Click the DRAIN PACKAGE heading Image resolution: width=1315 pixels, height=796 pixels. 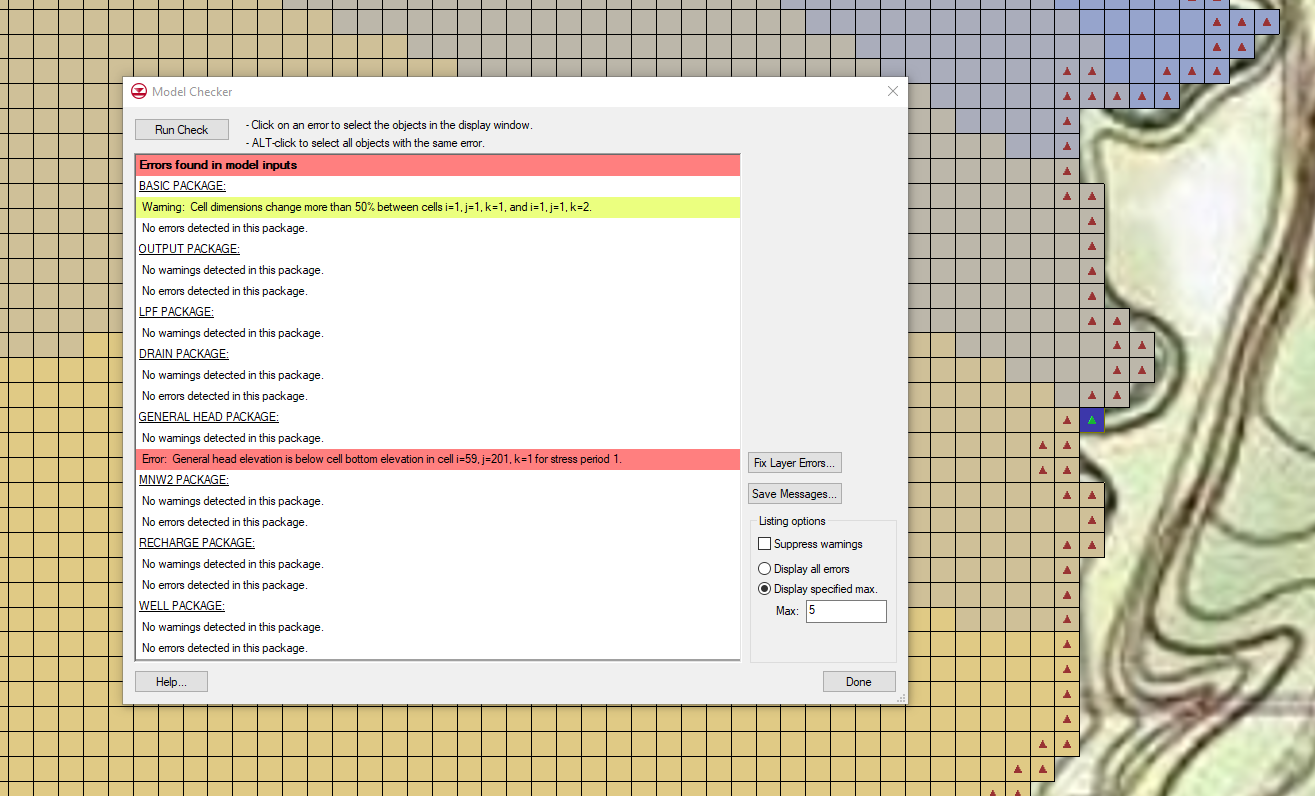coord(183,354)
